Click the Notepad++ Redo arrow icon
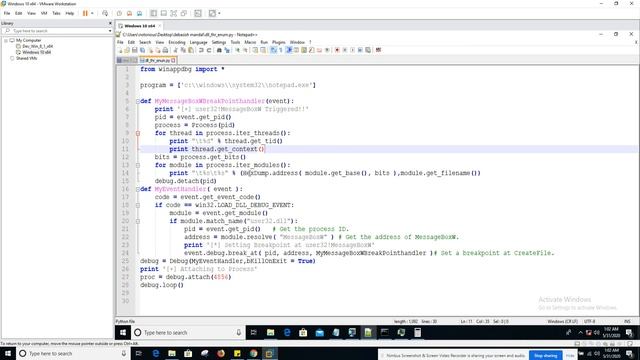Viewport: 640px width, 360px height. (x=209, y=50)
